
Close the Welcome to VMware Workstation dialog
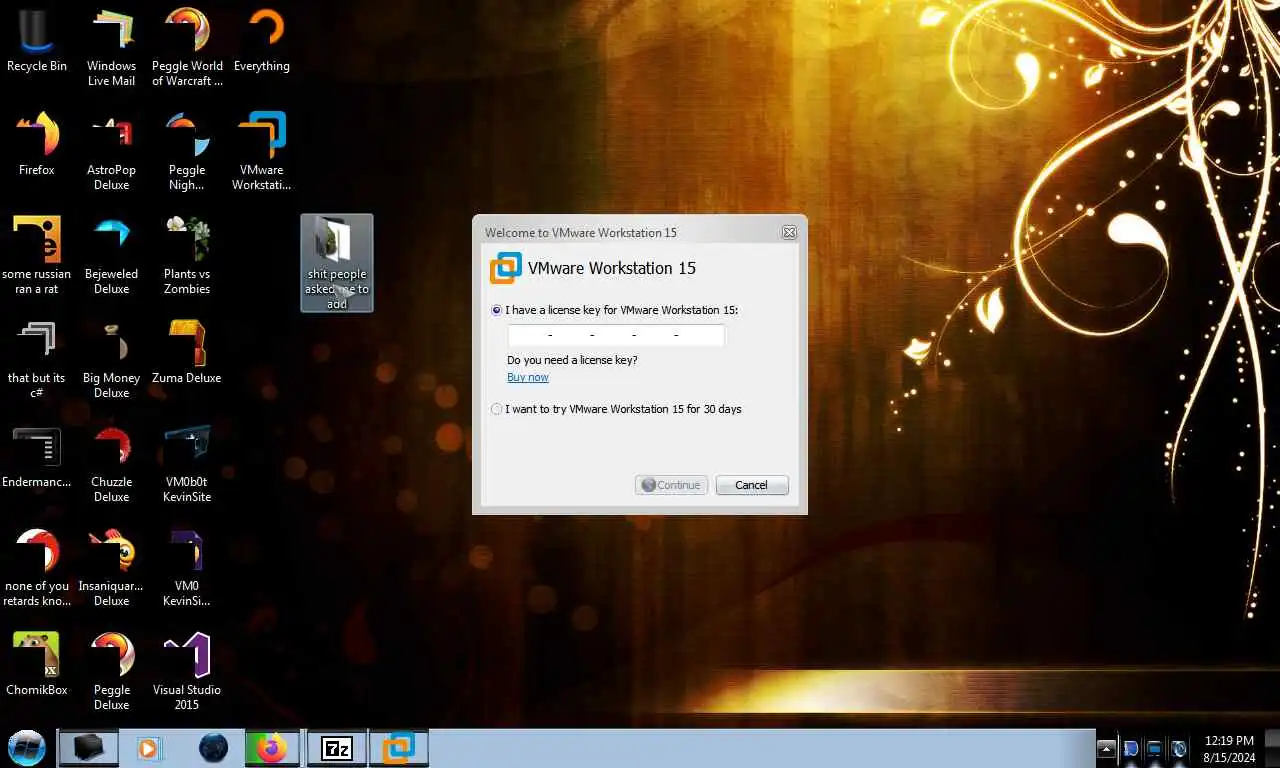point(789,232)
